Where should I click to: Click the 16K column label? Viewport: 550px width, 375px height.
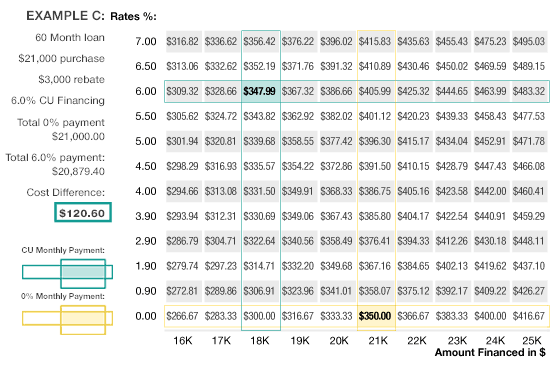(183, 341)
